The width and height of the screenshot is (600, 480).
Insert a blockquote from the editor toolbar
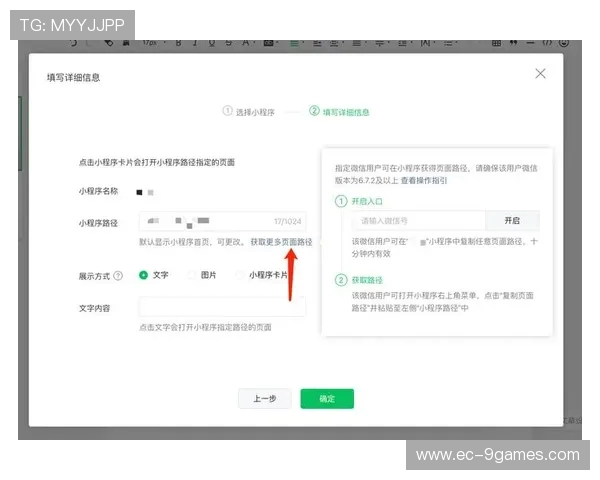tap(513, 43)
